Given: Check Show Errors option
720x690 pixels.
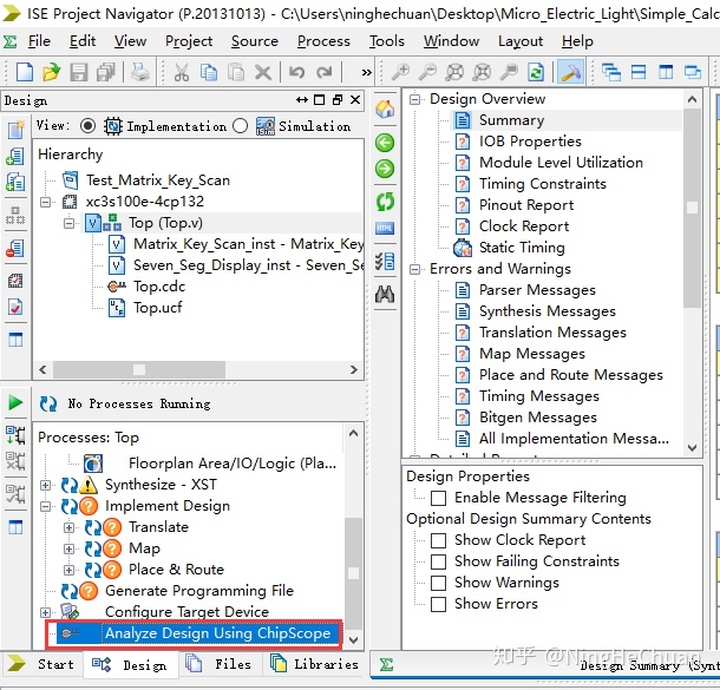Looking at the screenshot, I should (x=438, y=604).
